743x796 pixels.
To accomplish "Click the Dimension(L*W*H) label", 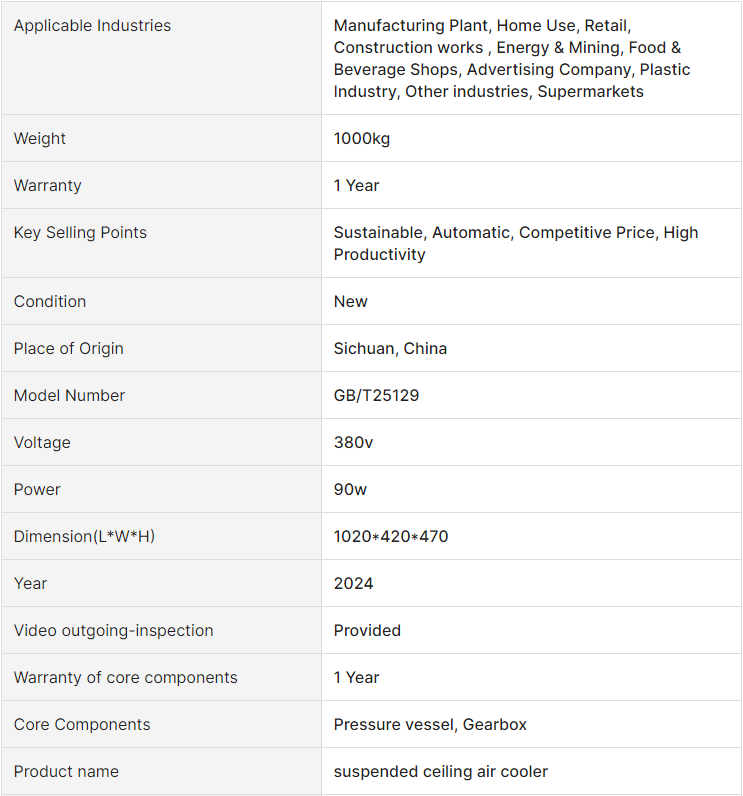I will (84, 537).
